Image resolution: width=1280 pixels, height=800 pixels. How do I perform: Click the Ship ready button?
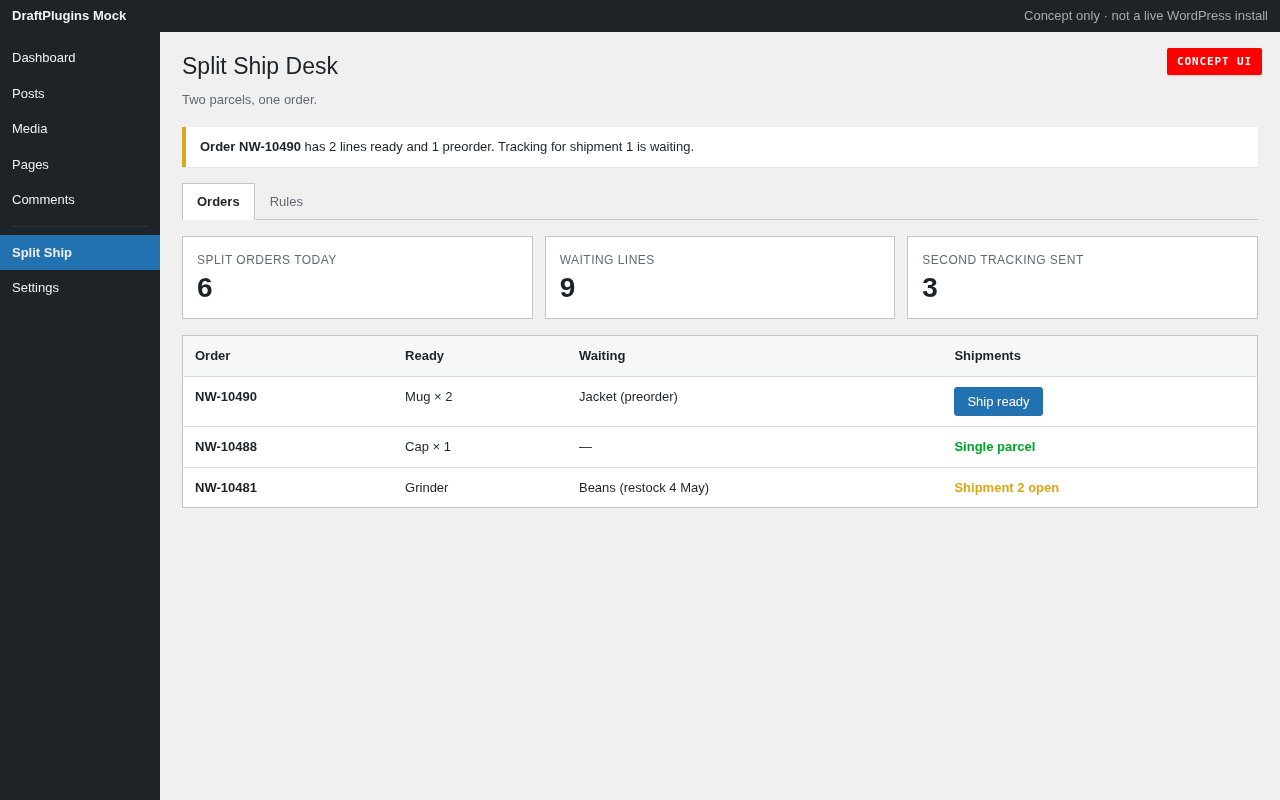pyautogui.click(x=998, y=402)
